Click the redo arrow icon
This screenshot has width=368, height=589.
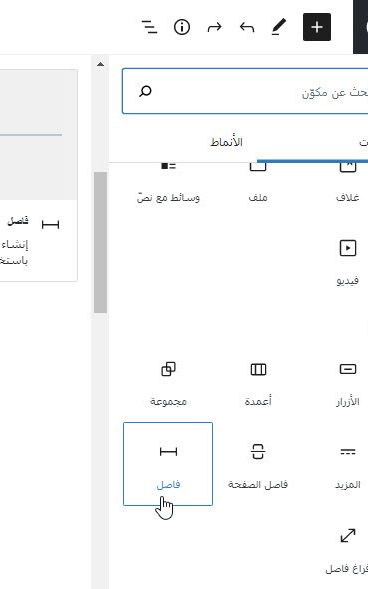tap(214, 27)
